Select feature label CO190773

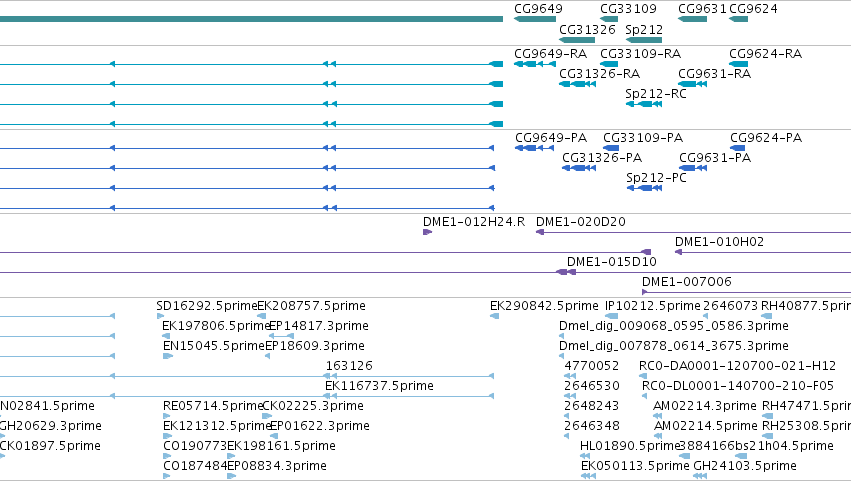tap(194, 446)
